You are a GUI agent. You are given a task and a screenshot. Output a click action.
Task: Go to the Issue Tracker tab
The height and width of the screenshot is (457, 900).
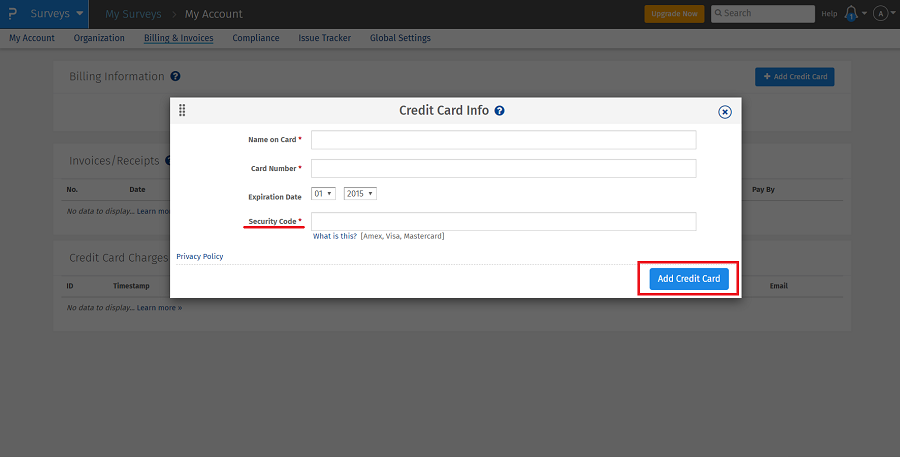tap(324, 38)
